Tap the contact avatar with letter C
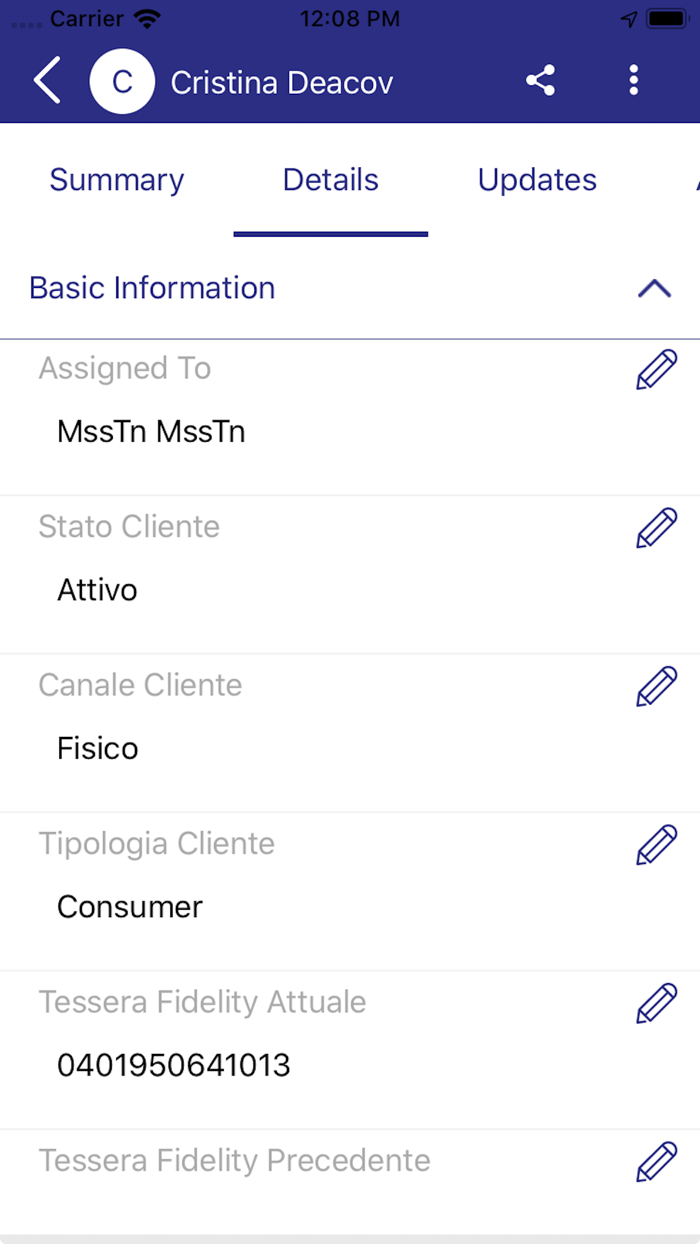Viewport: 700px width, 1244px height. click(x=122, y=82)
